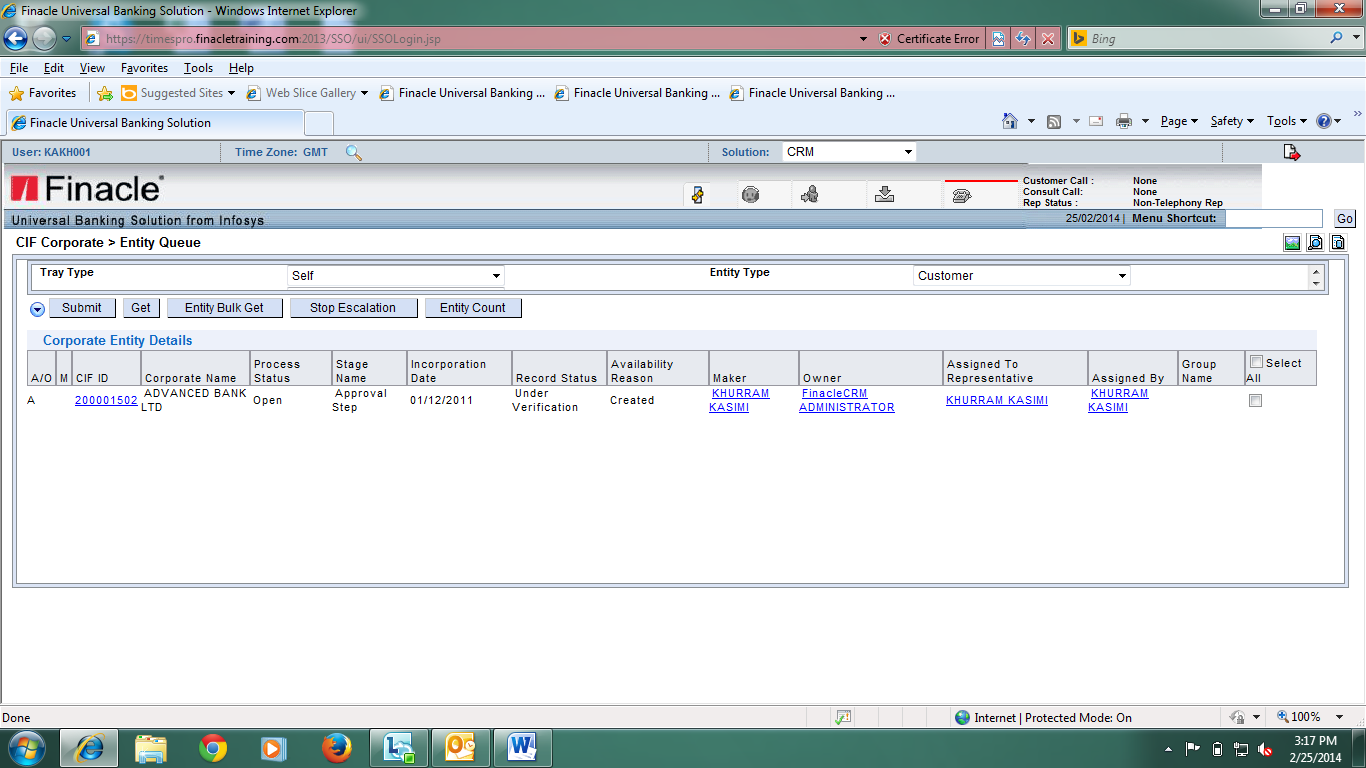
Task: Check the entity row selection checkbox
Action: point(1255,400)
